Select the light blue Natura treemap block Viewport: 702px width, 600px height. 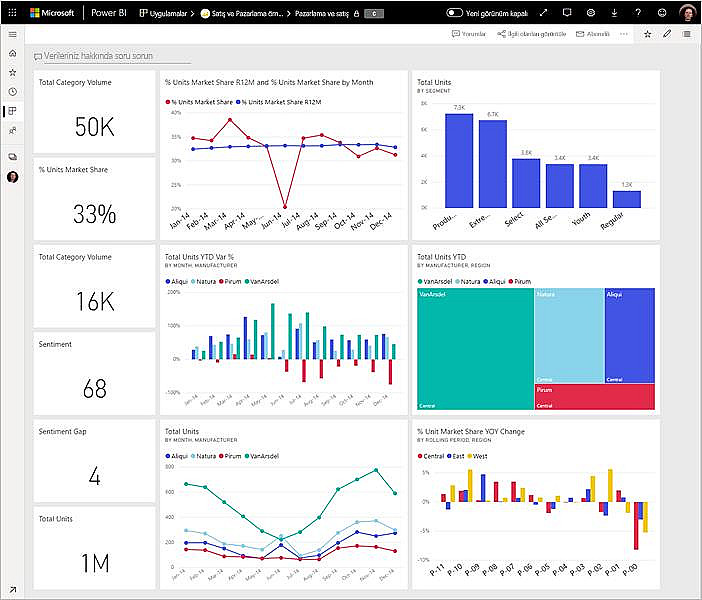pos(569,335)
